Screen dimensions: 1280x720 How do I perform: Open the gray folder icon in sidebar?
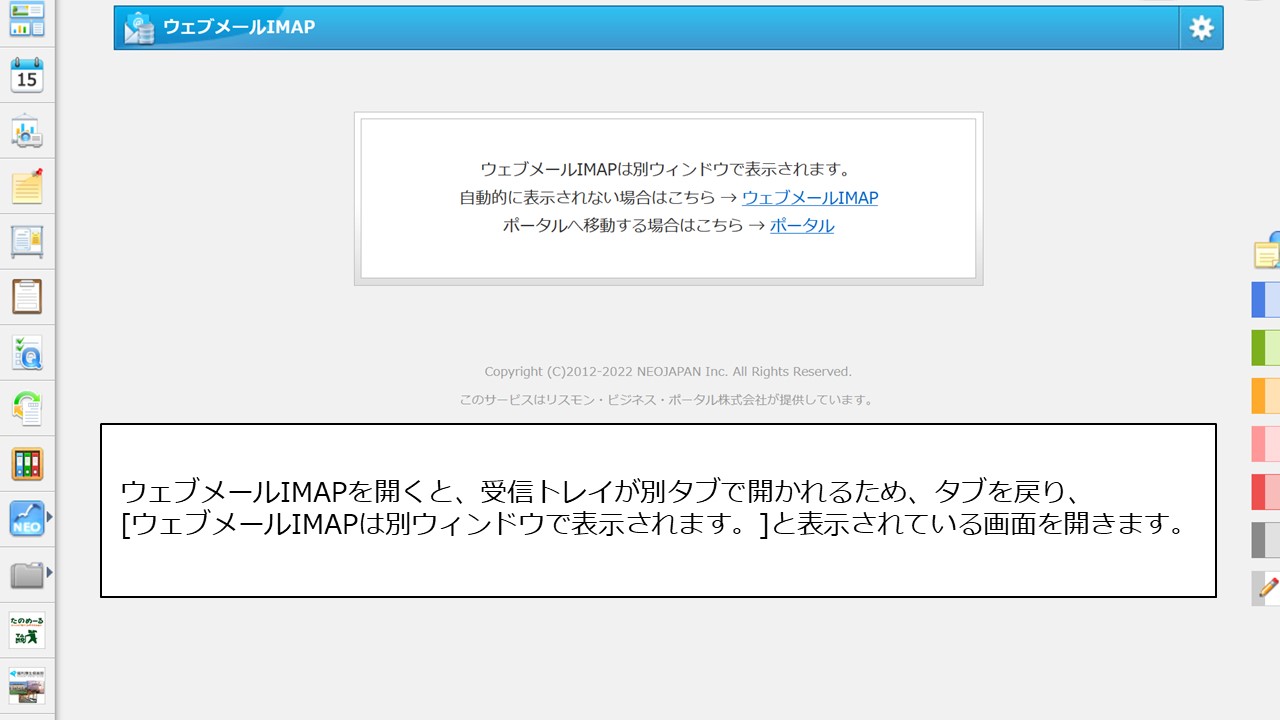coord(27,575)
